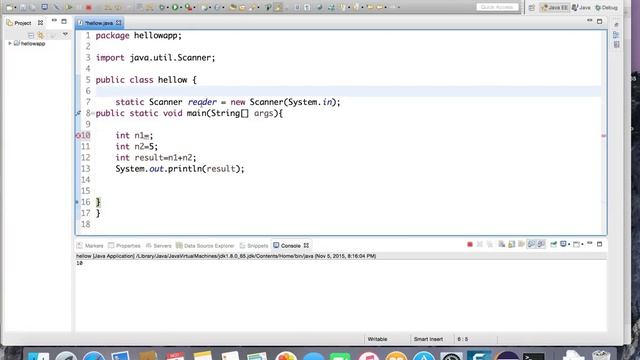This screenshot has height=360, width=640.
Task: Click the Open Perspective icon
Action: point(531,8)
